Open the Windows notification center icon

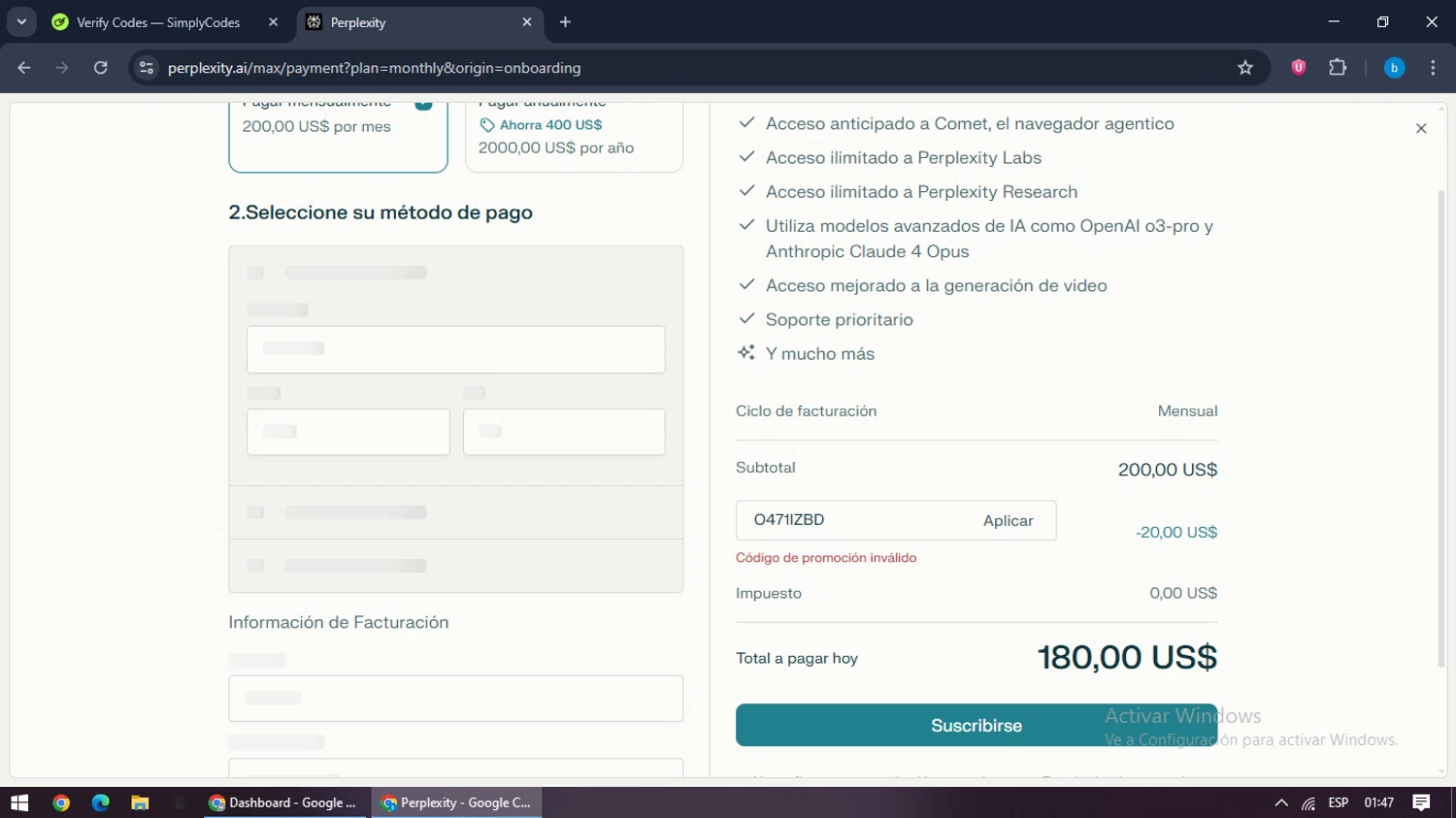pyautogui.click(x=1422, y=802)
